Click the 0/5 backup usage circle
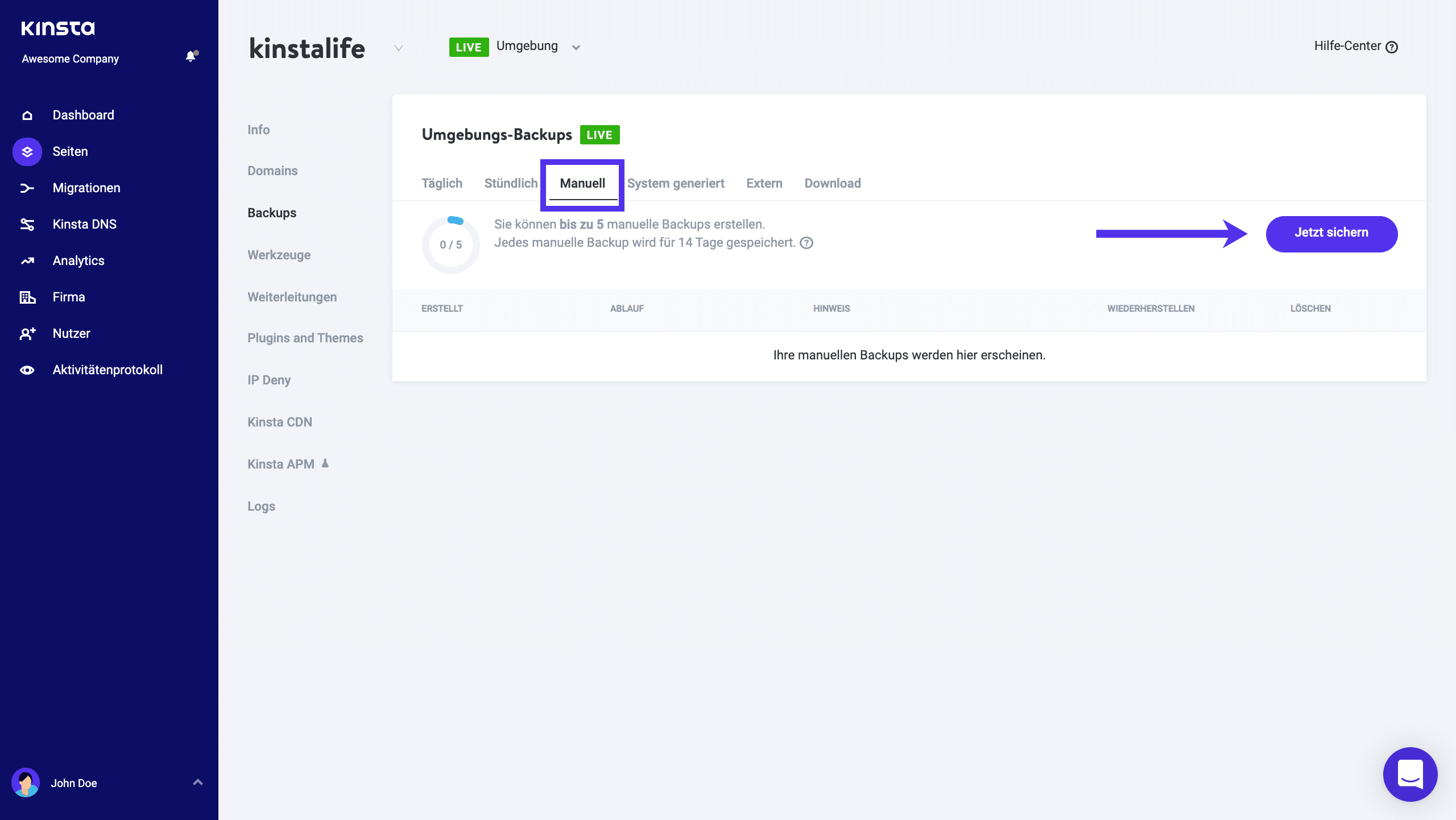The width and height of the screenshot is (1456, 820). [x=451, y=245]
